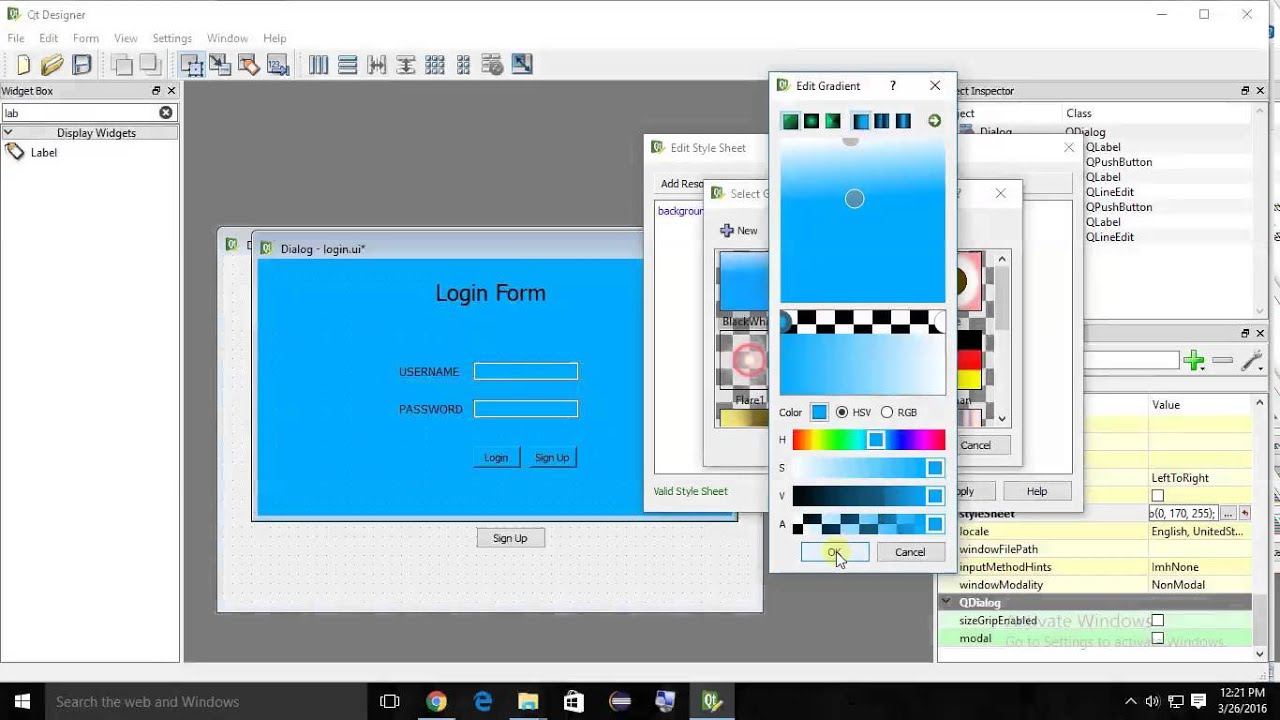Click New in the Select Gradient dialog

[x=739, y=230]
